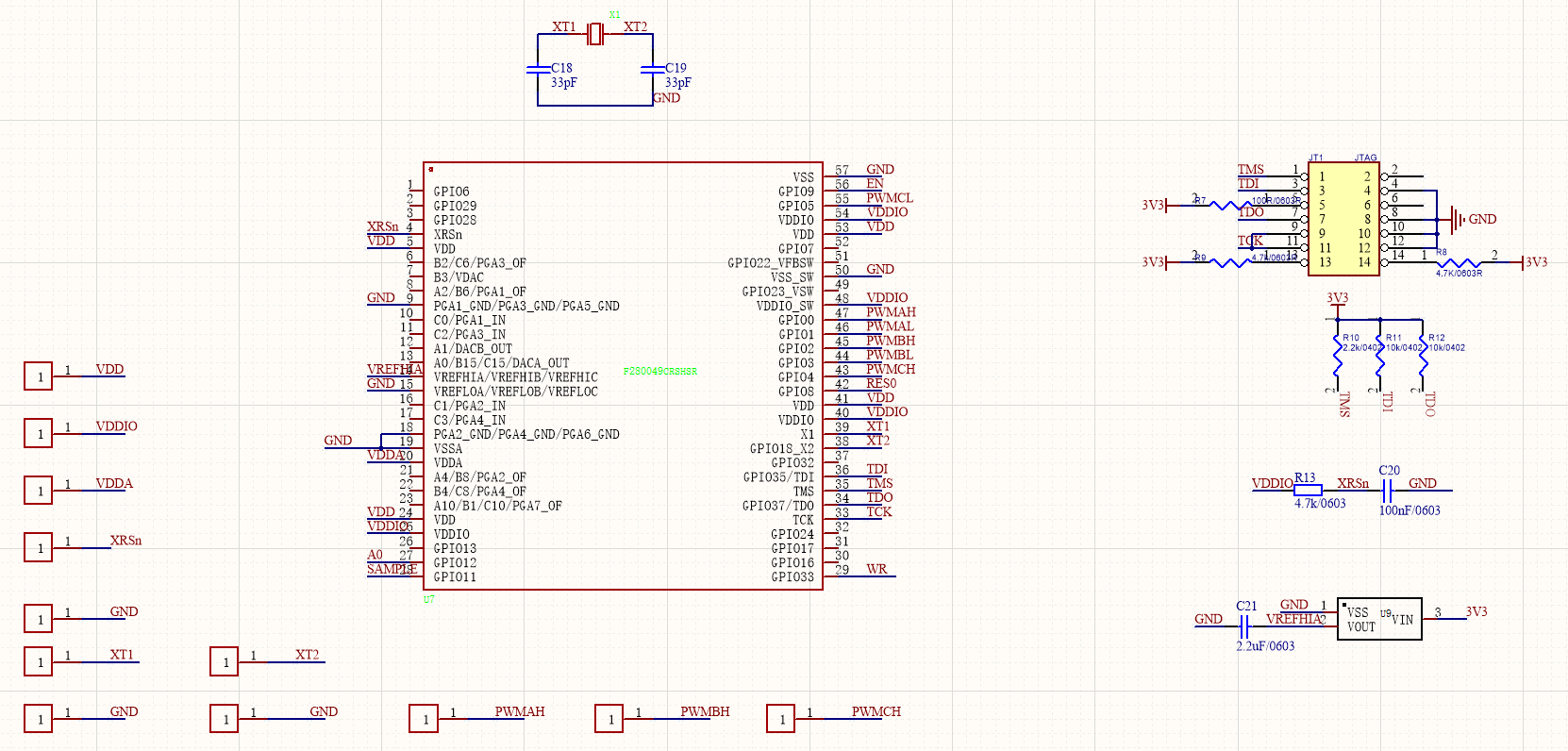Screen dimensions: 1568x751
Task: Click the SAMPLE net label
Action: click(391, 569)
